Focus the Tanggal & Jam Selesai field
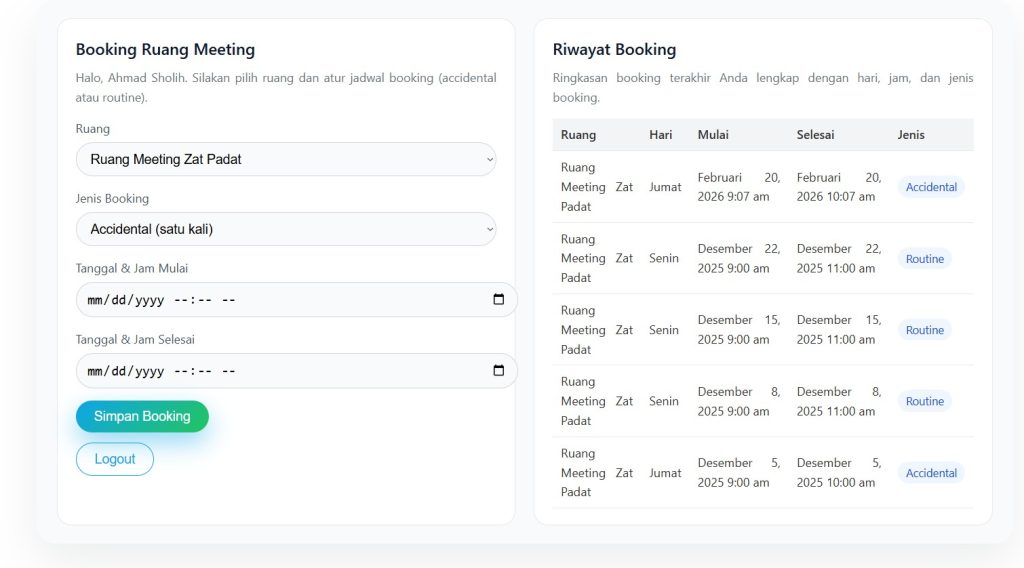The height and width of the screenshot is (568, 1024). [280, 371]
